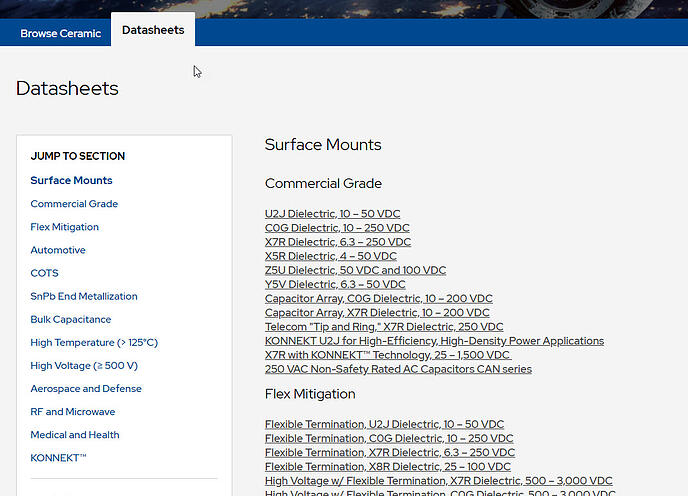Screen dimensions: 688x496
Task: Jump to KONNEKT™ section in sidebar
Action: (58, 458)
